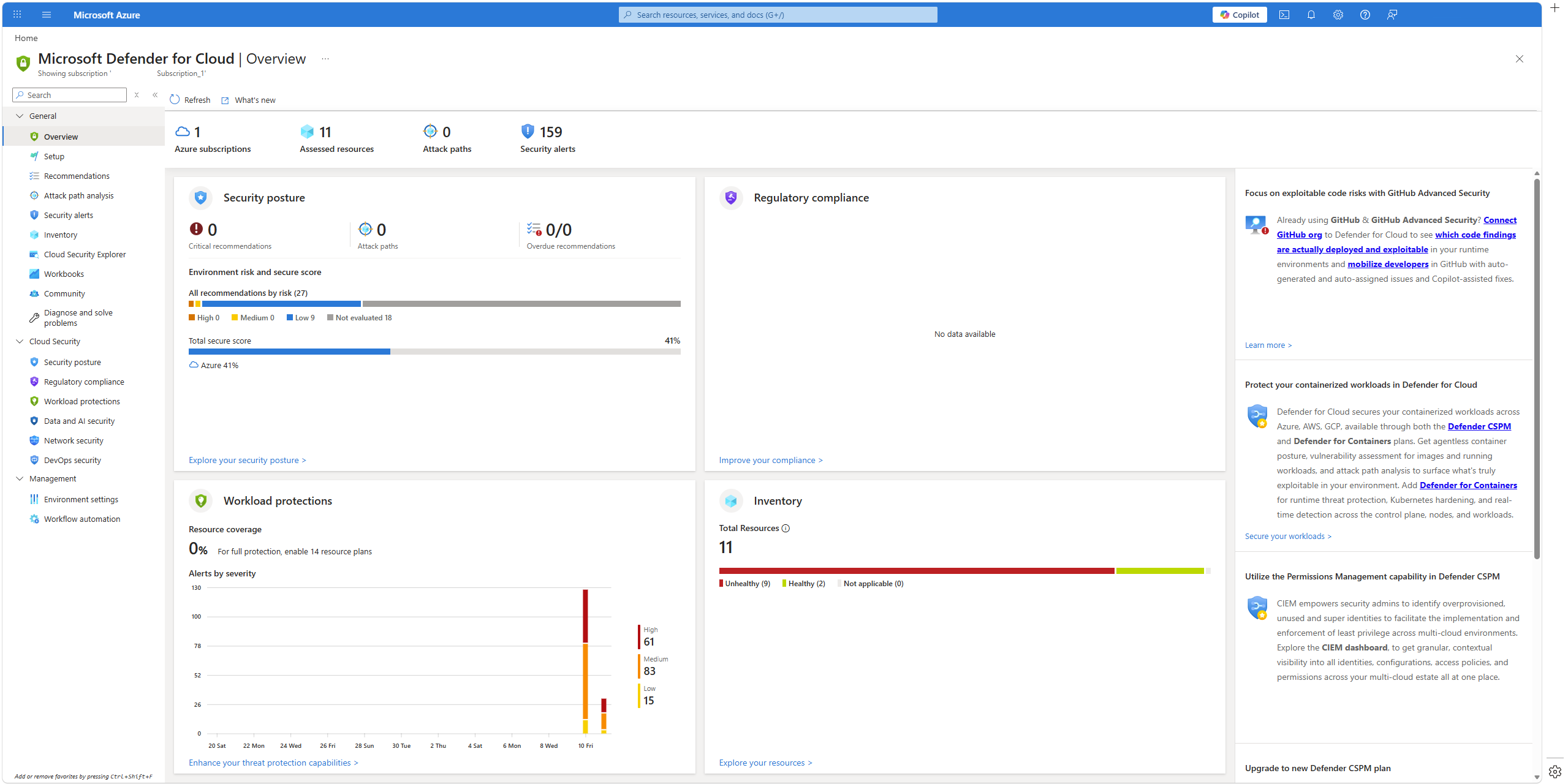Collapse the General section
The image size is (1568, 784).
pos(19,116)
